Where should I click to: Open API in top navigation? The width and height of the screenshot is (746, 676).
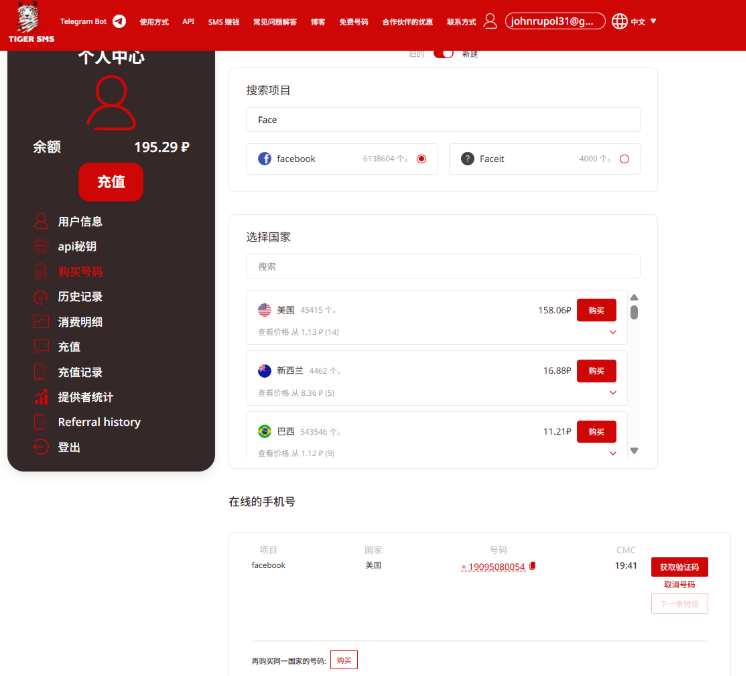188,21
